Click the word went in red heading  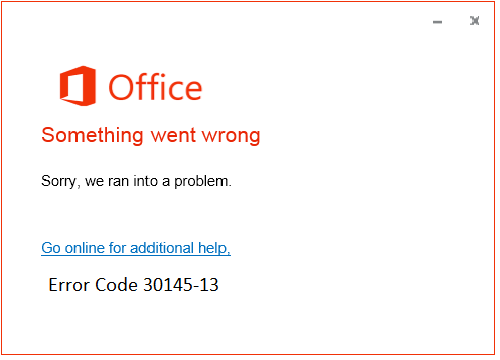tap(173, 136)
